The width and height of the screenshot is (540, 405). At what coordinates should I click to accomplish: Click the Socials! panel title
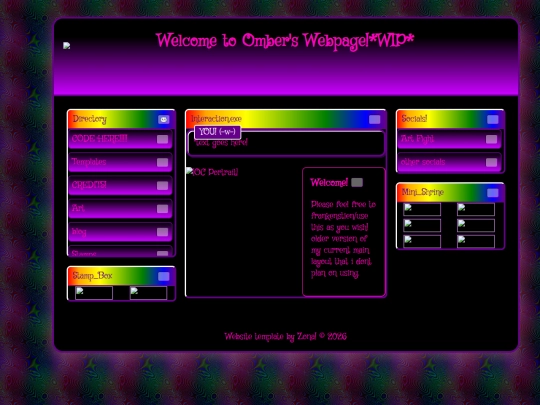point(414,119)
